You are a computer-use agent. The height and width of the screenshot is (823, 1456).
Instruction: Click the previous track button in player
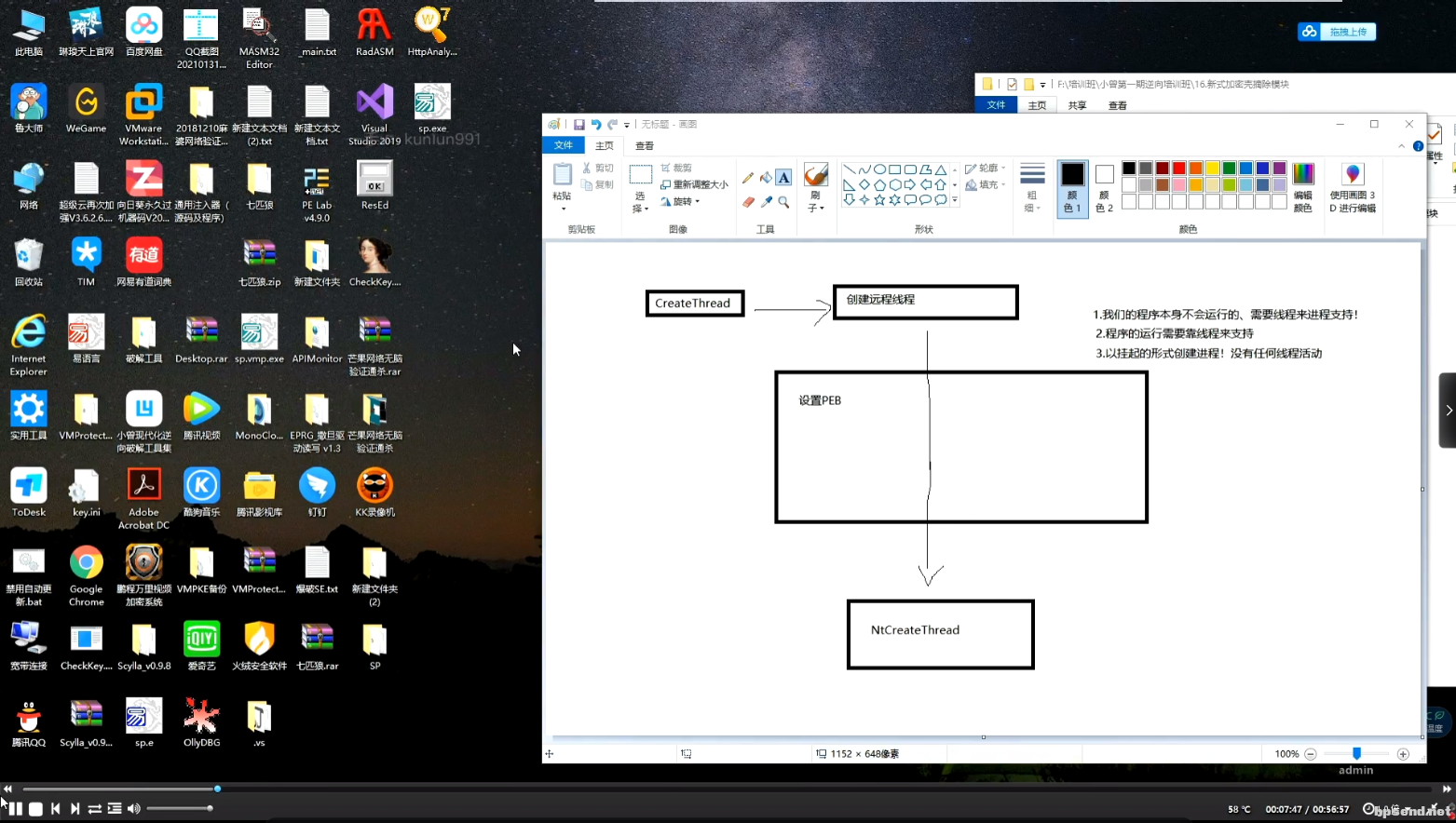pos(56,809)
